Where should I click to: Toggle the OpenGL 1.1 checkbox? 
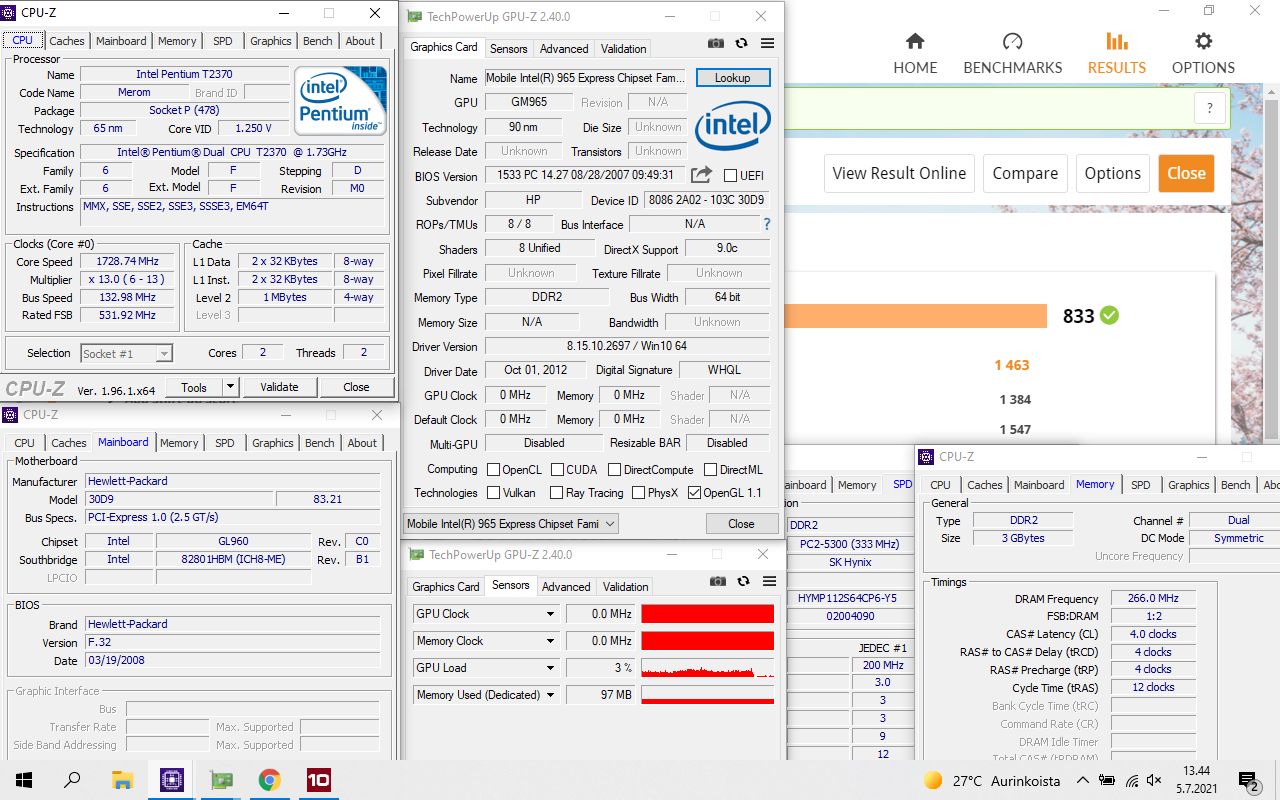pos(694,493)
